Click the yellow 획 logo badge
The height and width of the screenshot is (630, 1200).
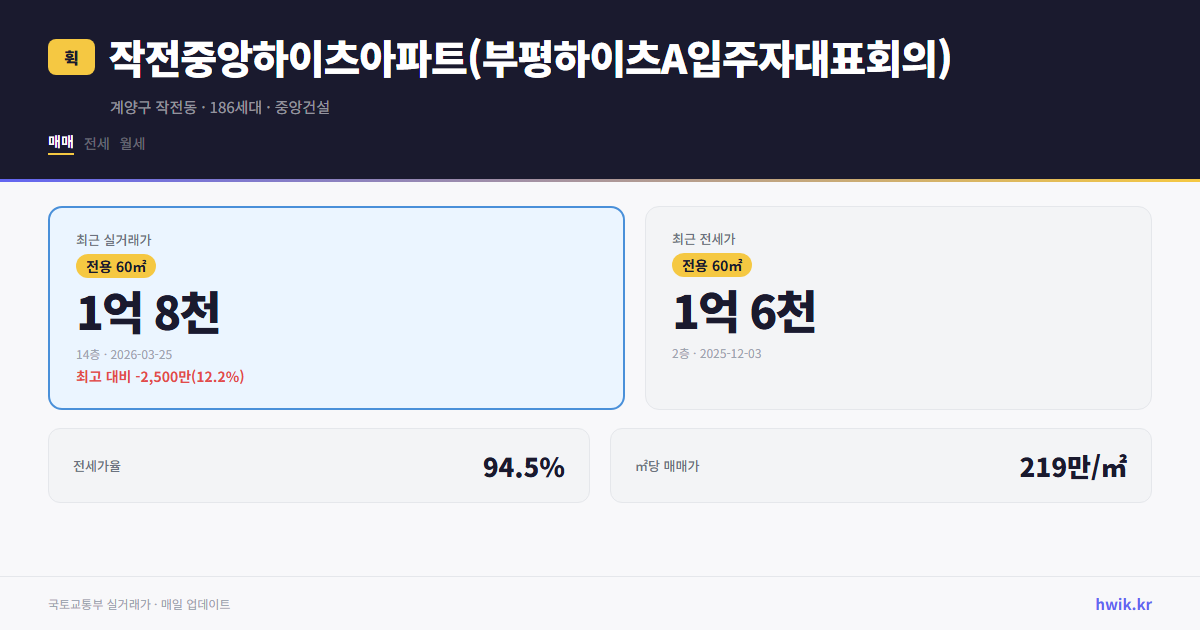67,58
